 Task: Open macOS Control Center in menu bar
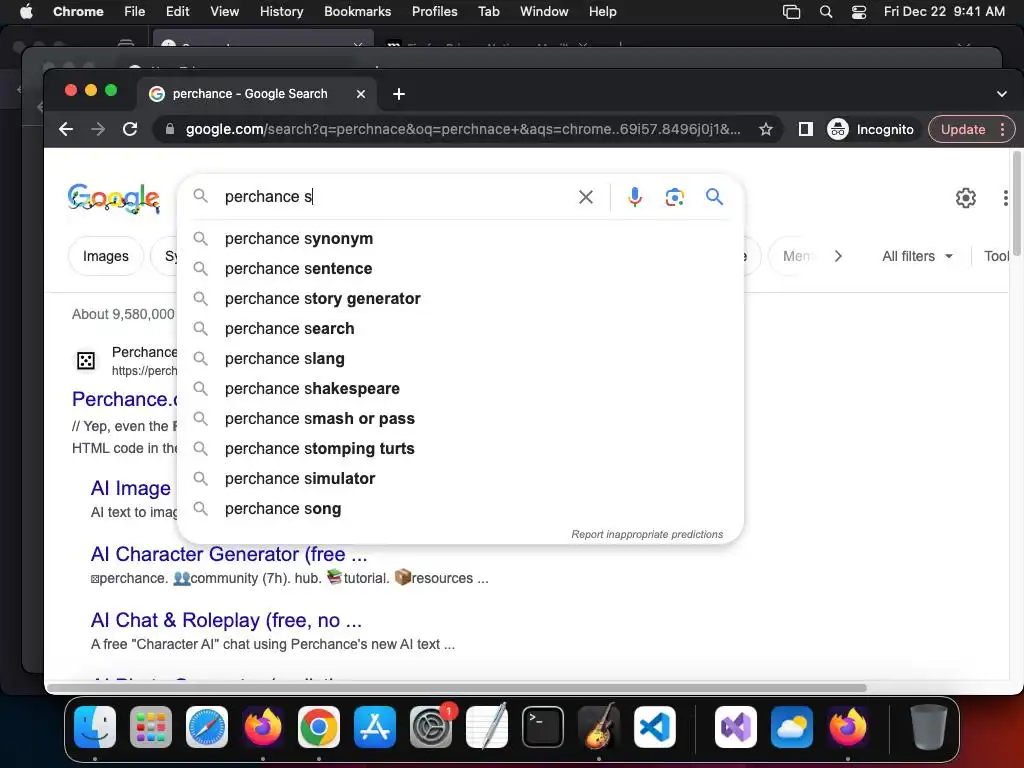click(x=859, y=12)
